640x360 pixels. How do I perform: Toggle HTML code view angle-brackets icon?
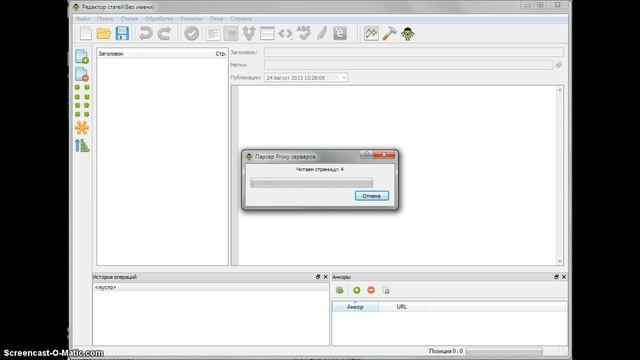tap(285, 33)
